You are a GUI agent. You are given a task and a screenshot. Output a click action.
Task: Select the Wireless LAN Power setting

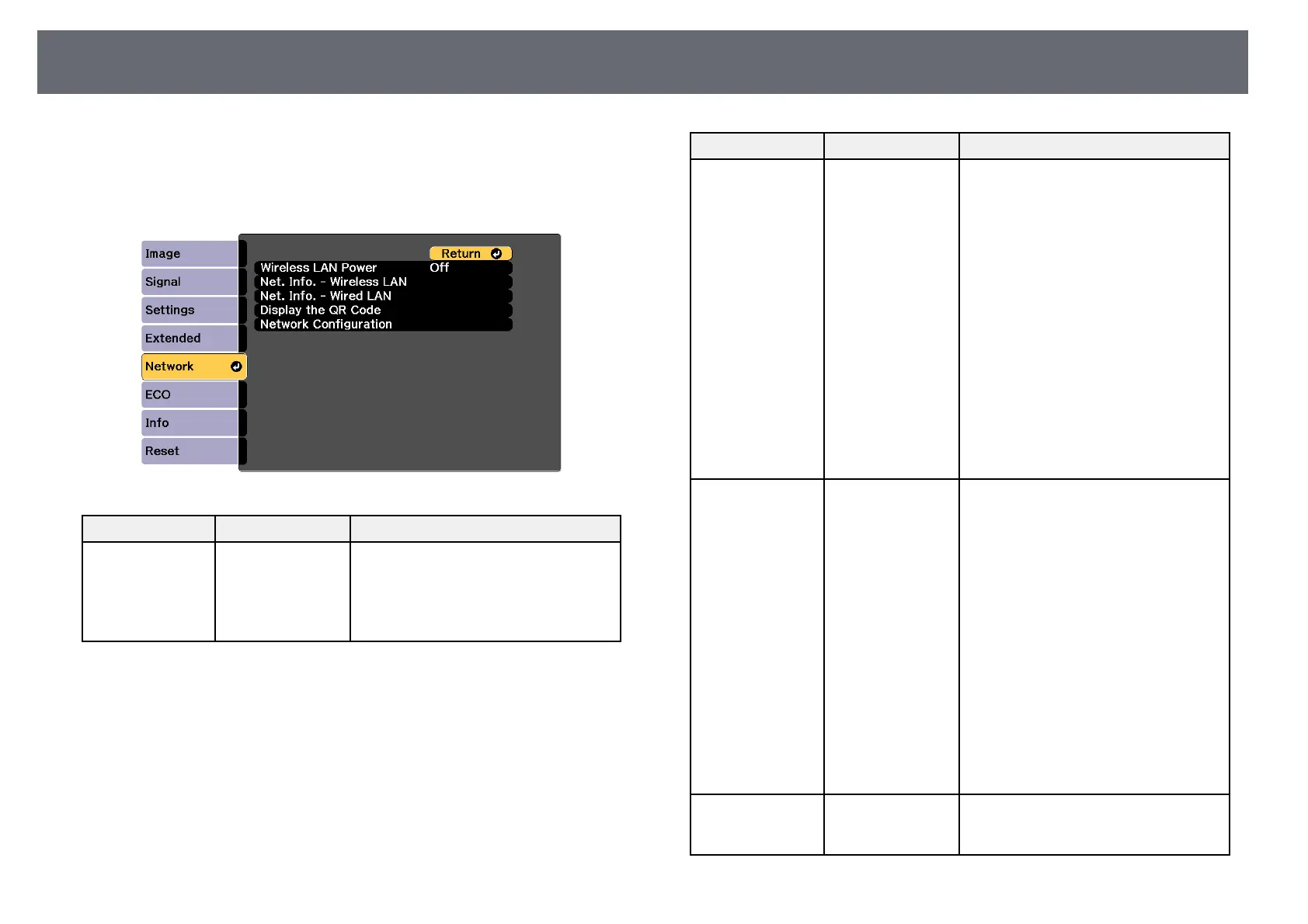(383, 268)
